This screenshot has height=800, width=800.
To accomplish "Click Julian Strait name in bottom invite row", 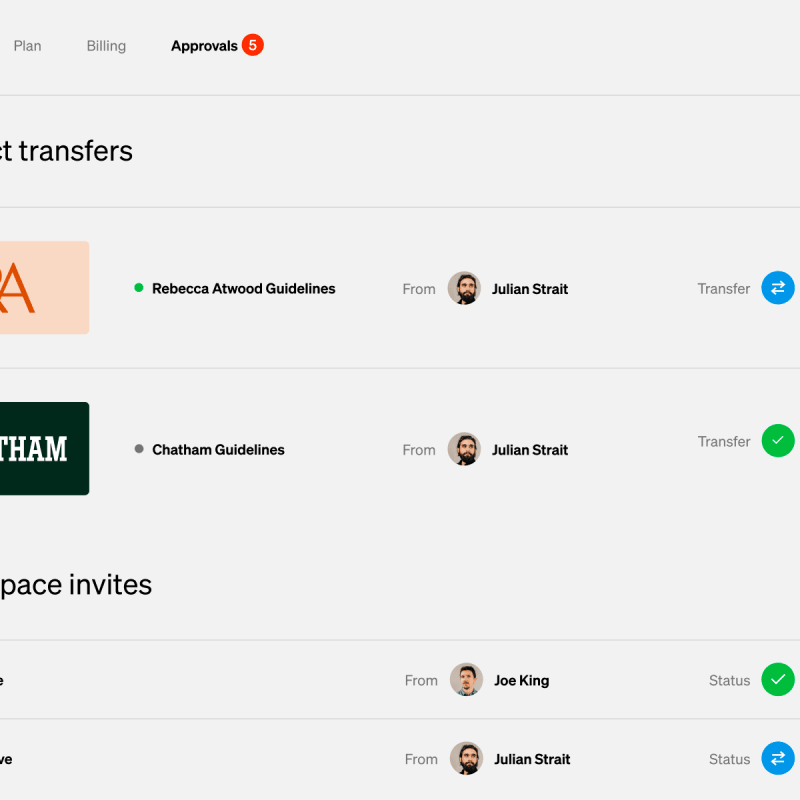I will tap(532, 759).
